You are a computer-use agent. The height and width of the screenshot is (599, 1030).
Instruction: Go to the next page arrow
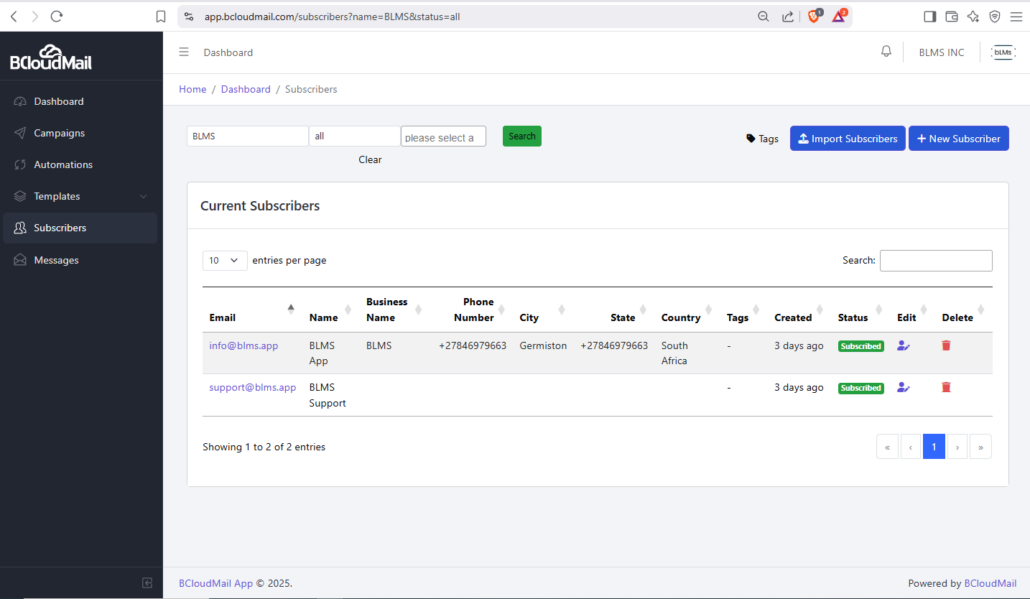click(x=957, y=447)
